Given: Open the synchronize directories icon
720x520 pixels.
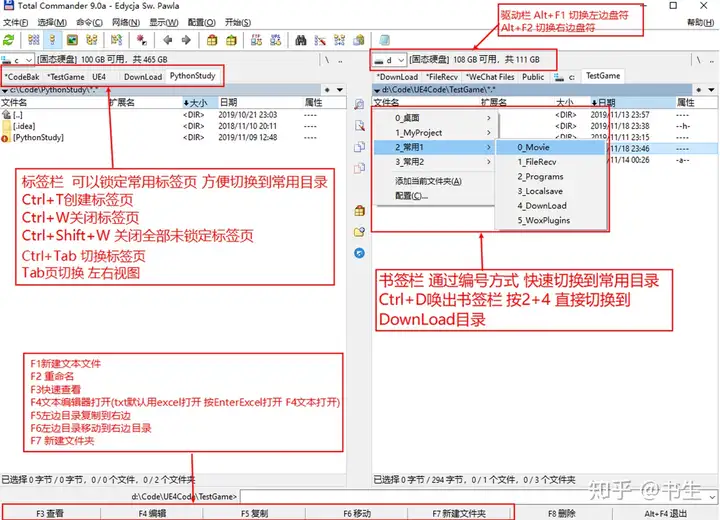Looking at the screenshot, I should [x=339, y=40].
